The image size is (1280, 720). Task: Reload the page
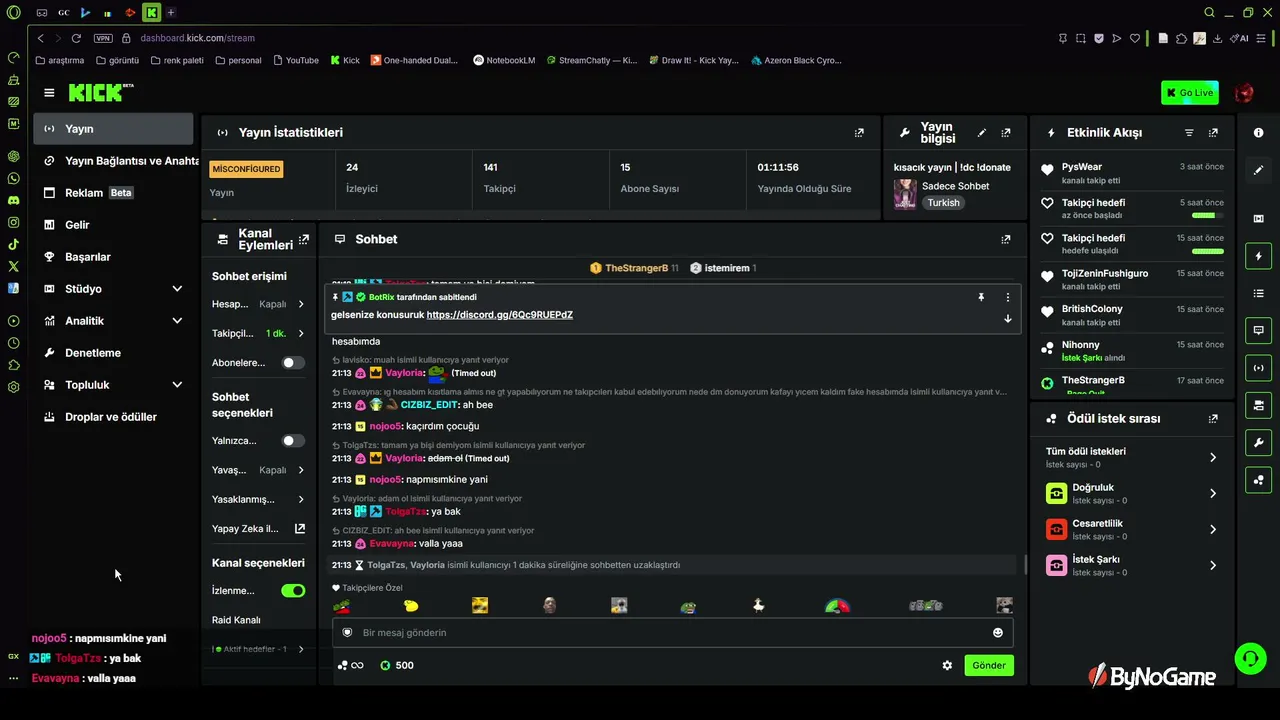pyautogui.click(x=76, y=38)
